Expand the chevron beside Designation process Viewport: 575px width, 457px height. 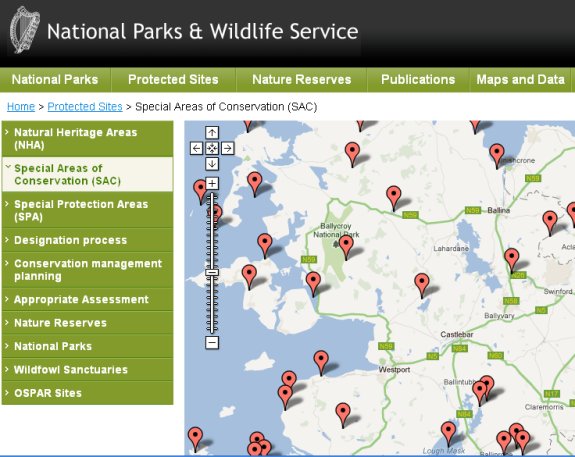click(x=7, y=240)
